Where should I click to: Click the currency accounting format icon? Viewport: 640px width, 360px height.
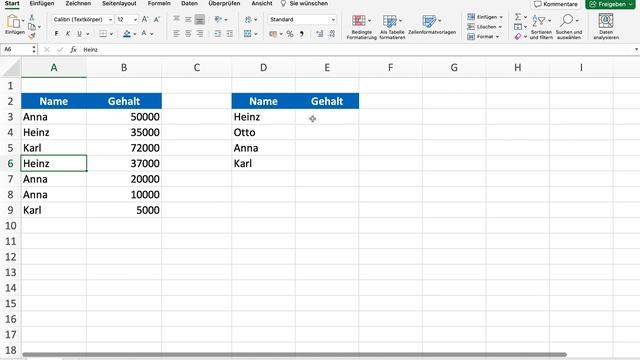tap(273, 34)
